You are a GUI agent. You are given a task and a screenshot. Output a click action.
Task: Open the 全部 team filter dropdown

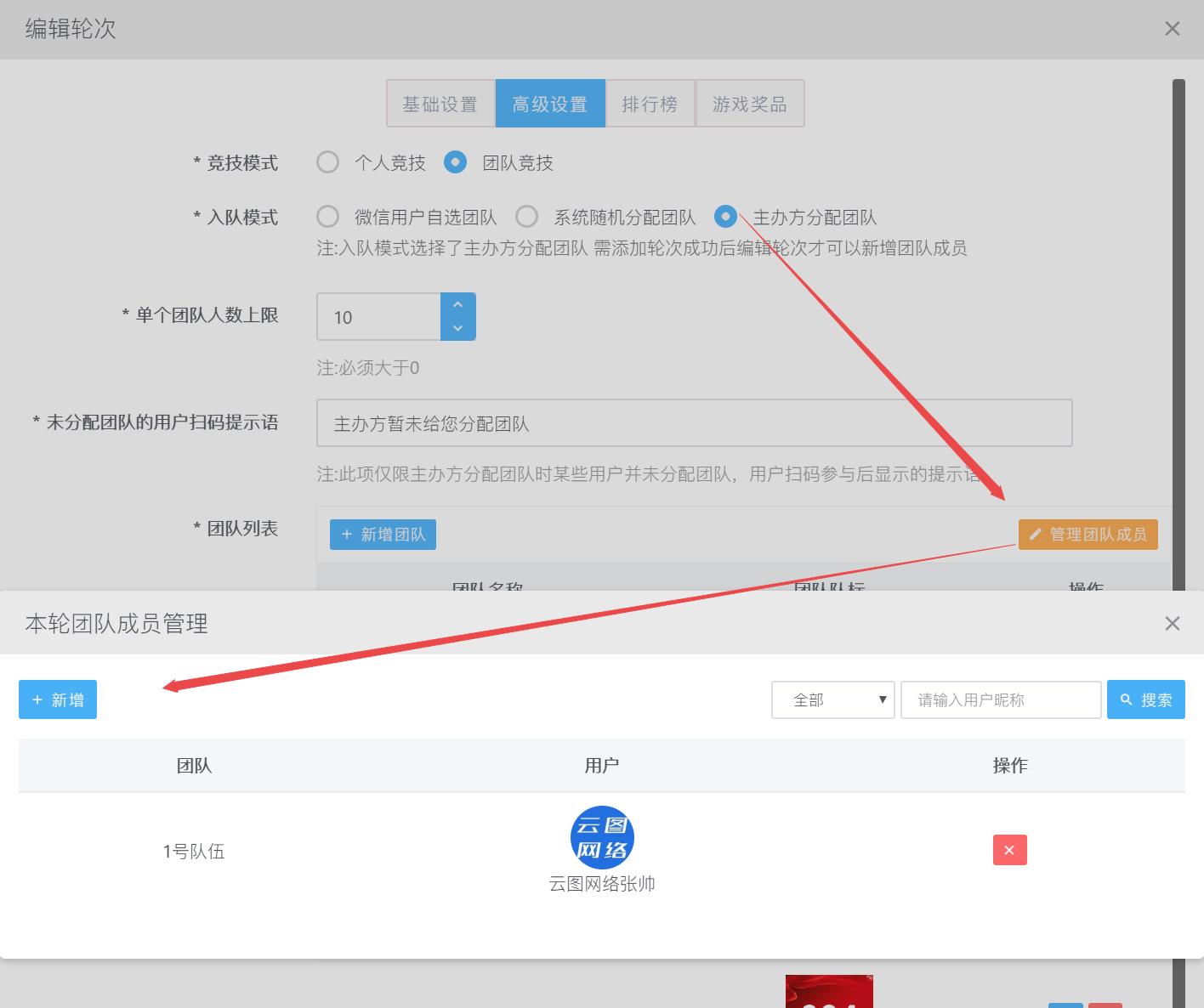point(832,699)
